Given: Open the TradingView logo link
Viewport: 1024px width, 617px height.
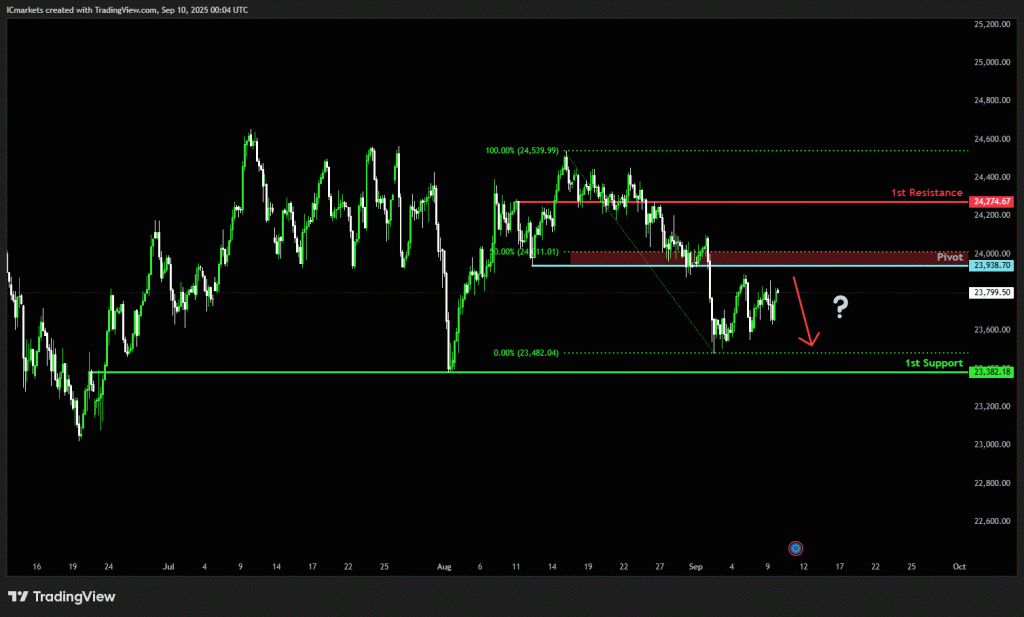Looking at the screenshot, I should click(x=61, y=596).
